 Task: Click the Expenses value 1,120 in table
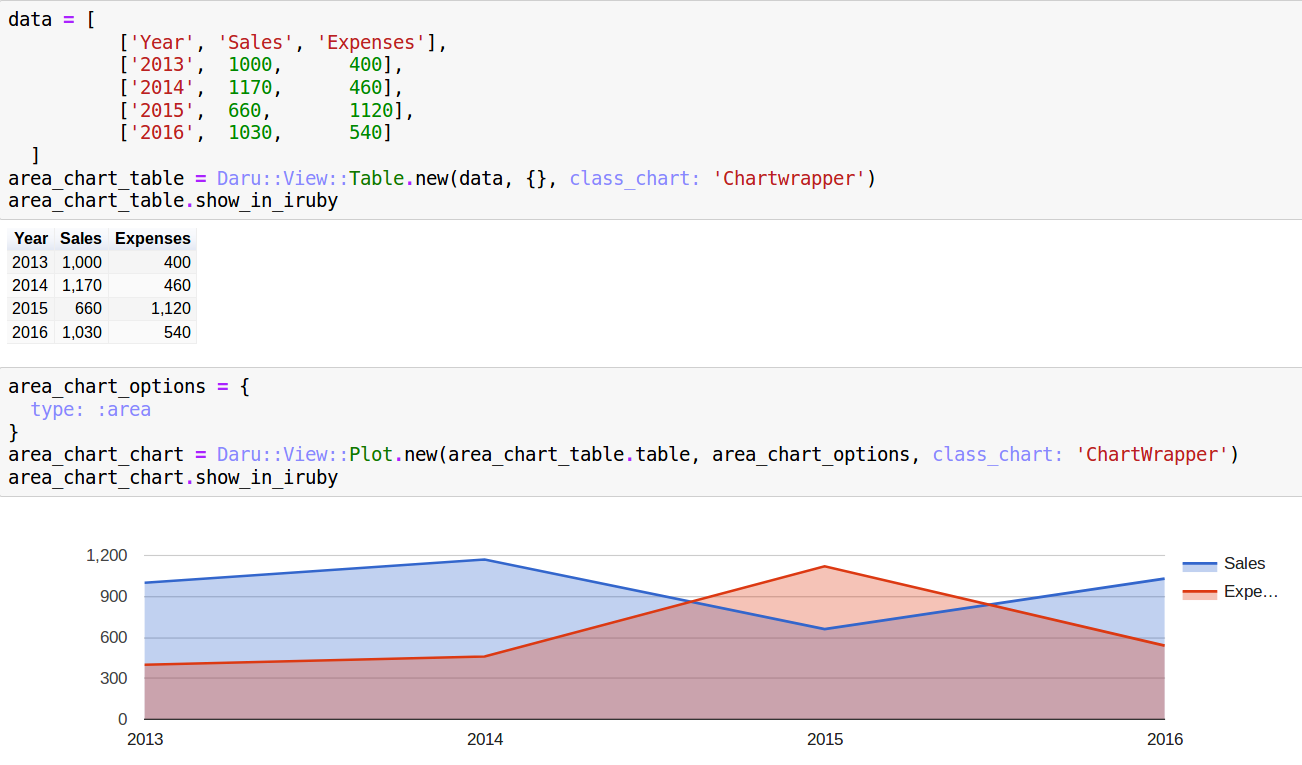(x=152, y=308)
